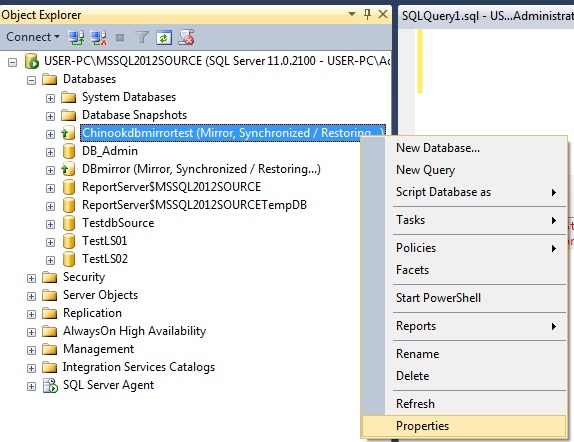Open the Reports submenu
Image resolution: width=574 pixels, height=442 pixels.
pos(463,326)
